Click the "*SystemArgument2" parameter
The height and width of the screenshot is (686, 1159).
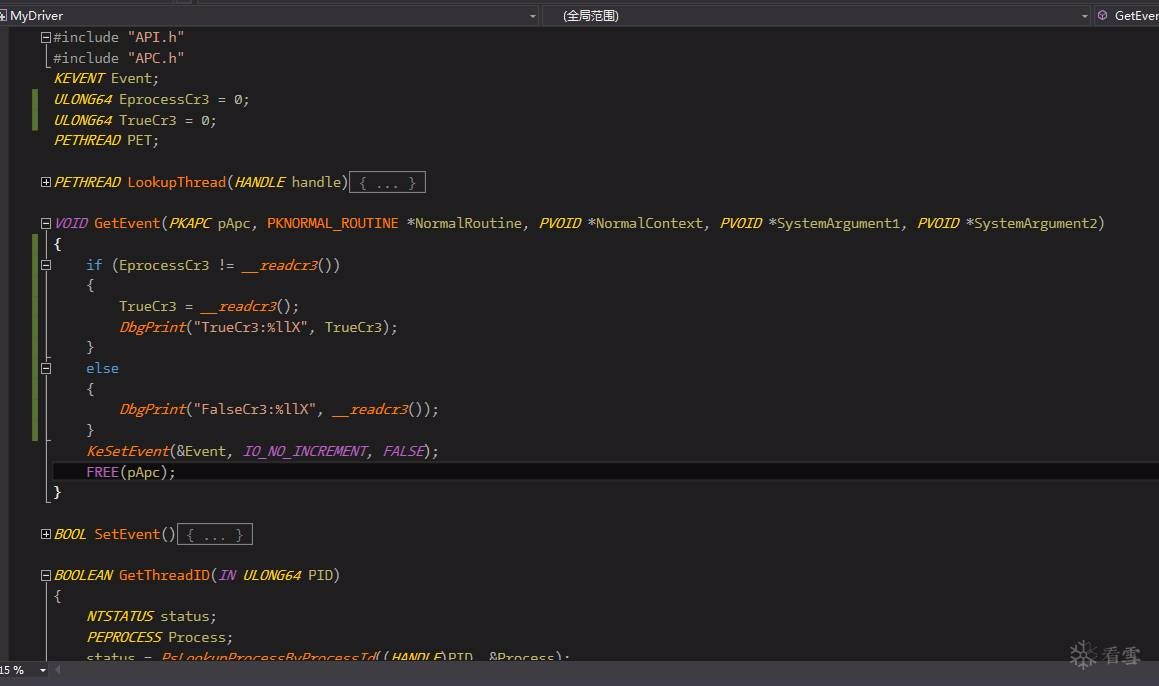(x=1032, y=223)
